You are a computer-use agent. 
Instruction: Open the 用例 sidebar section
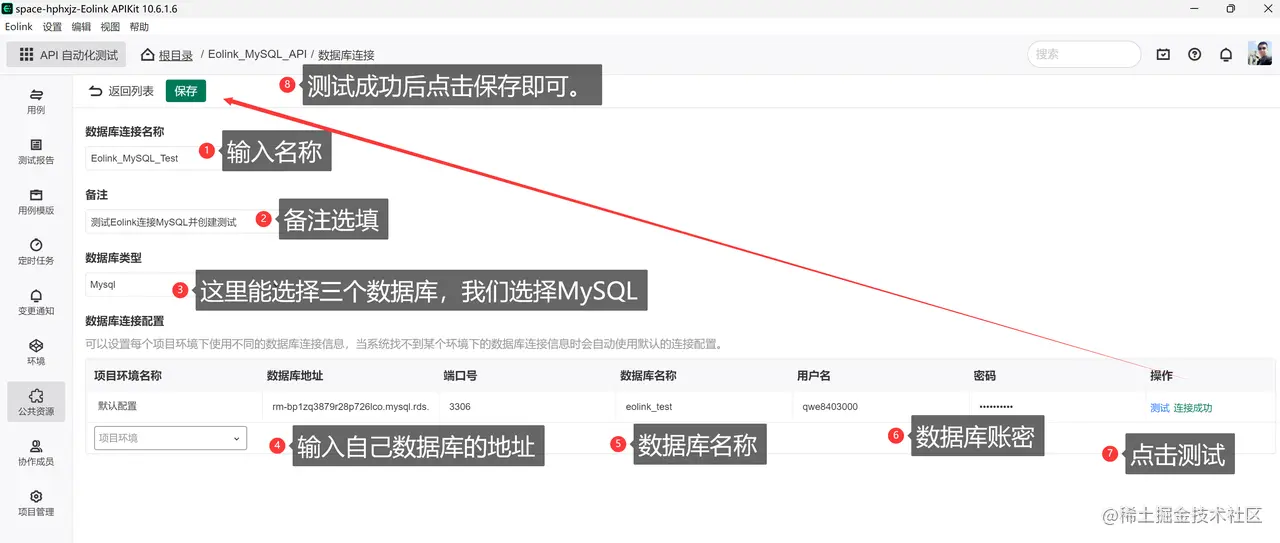click(36, 101)
